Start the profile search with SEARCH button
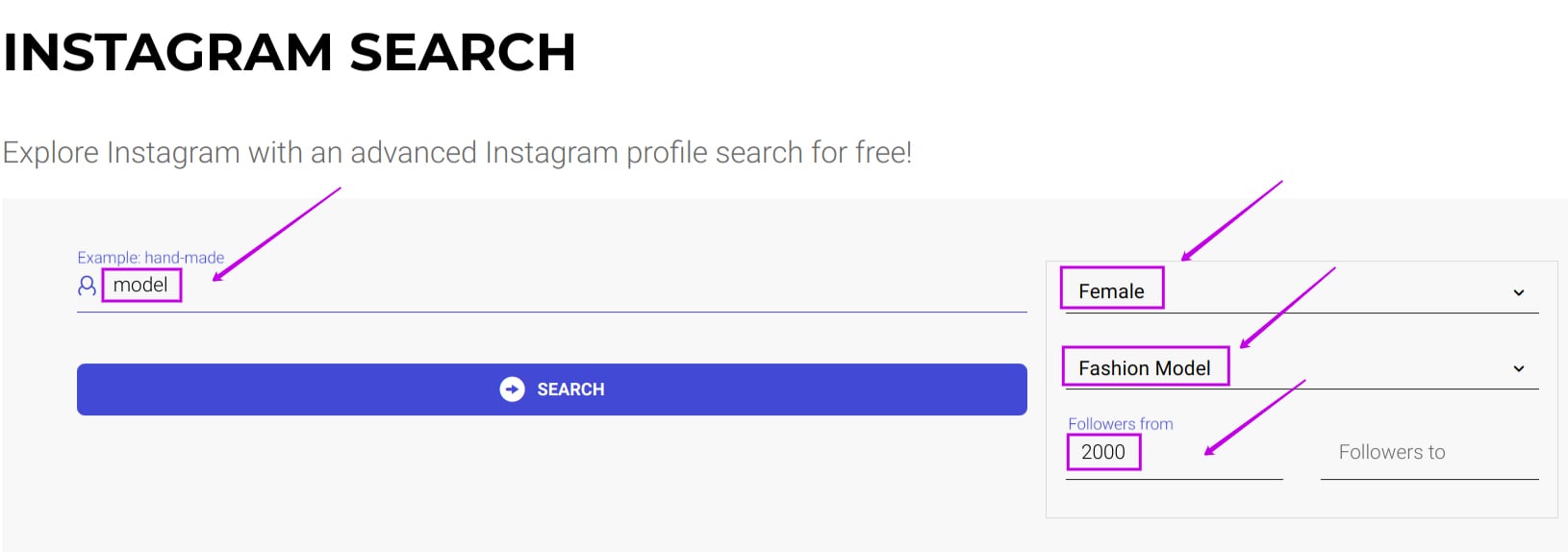 552,389
